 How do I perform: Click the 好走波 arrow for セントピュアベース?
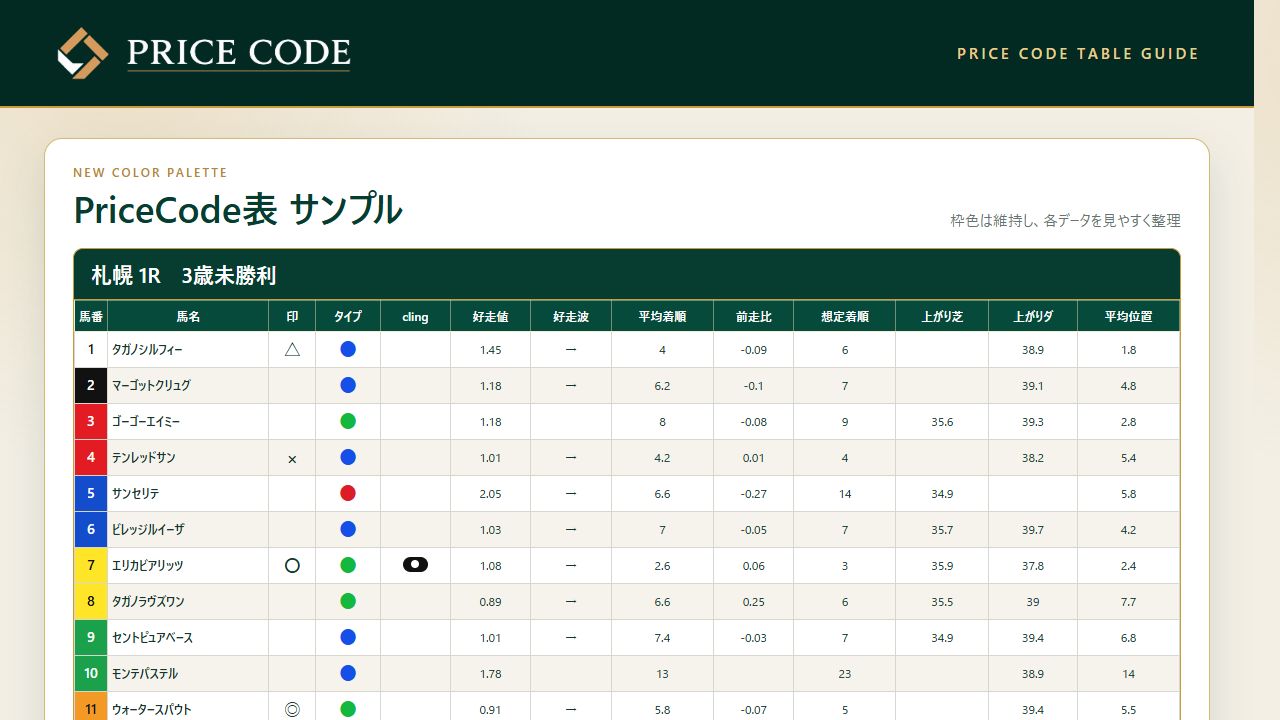tap(571, 637)
